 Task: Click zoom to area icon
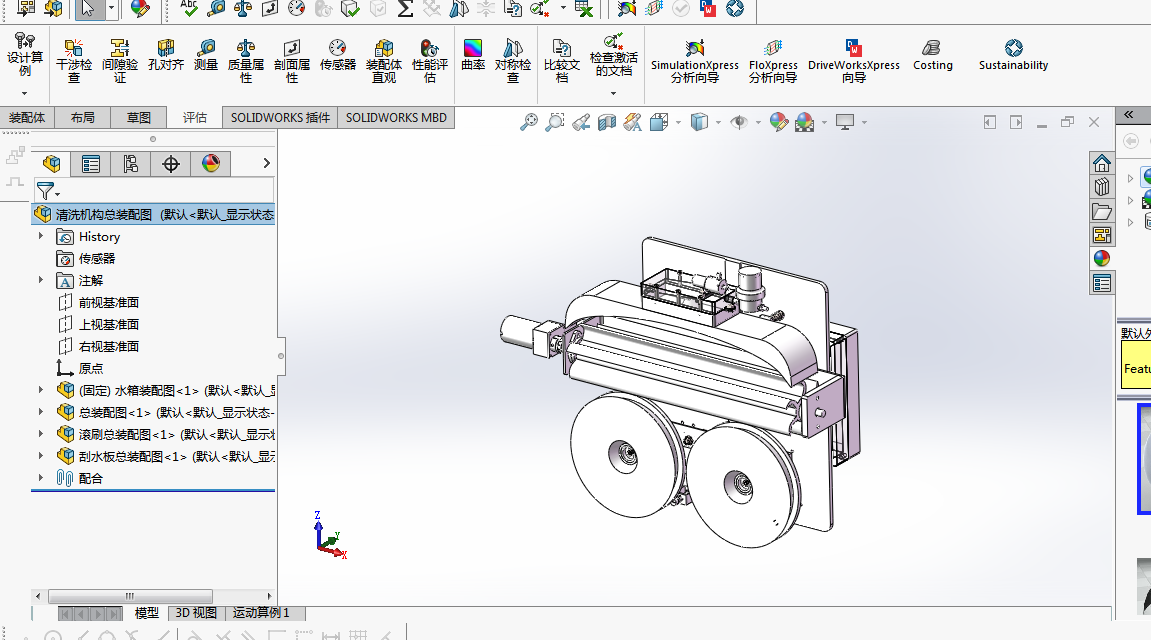click(555, 122)
